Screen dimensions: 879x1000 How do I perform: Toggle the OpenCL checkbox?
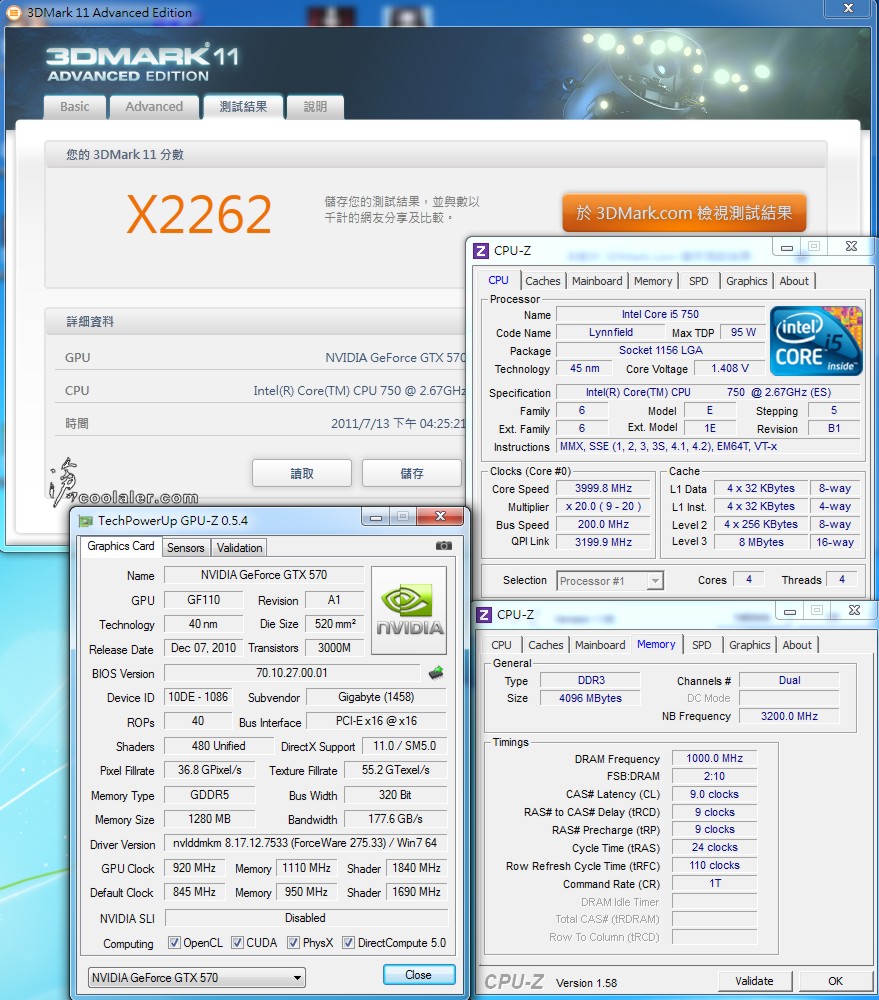[174, 943]
